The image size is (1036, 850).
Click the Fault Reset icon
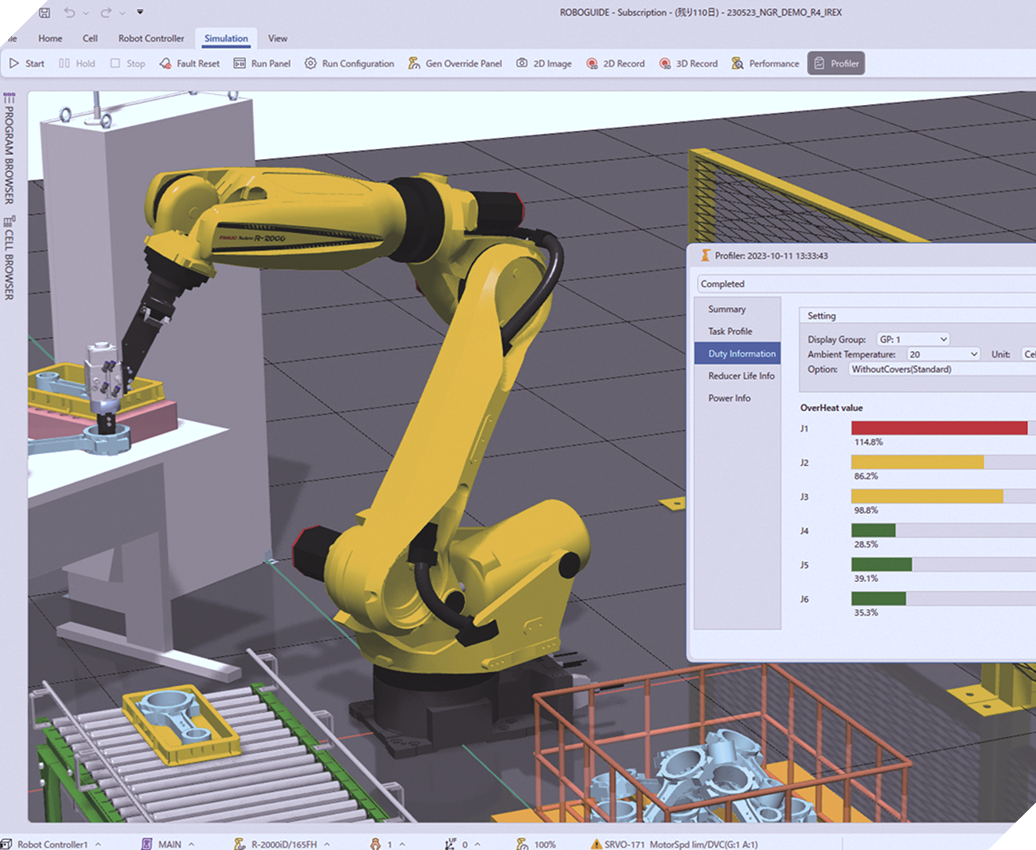(165, 63)
